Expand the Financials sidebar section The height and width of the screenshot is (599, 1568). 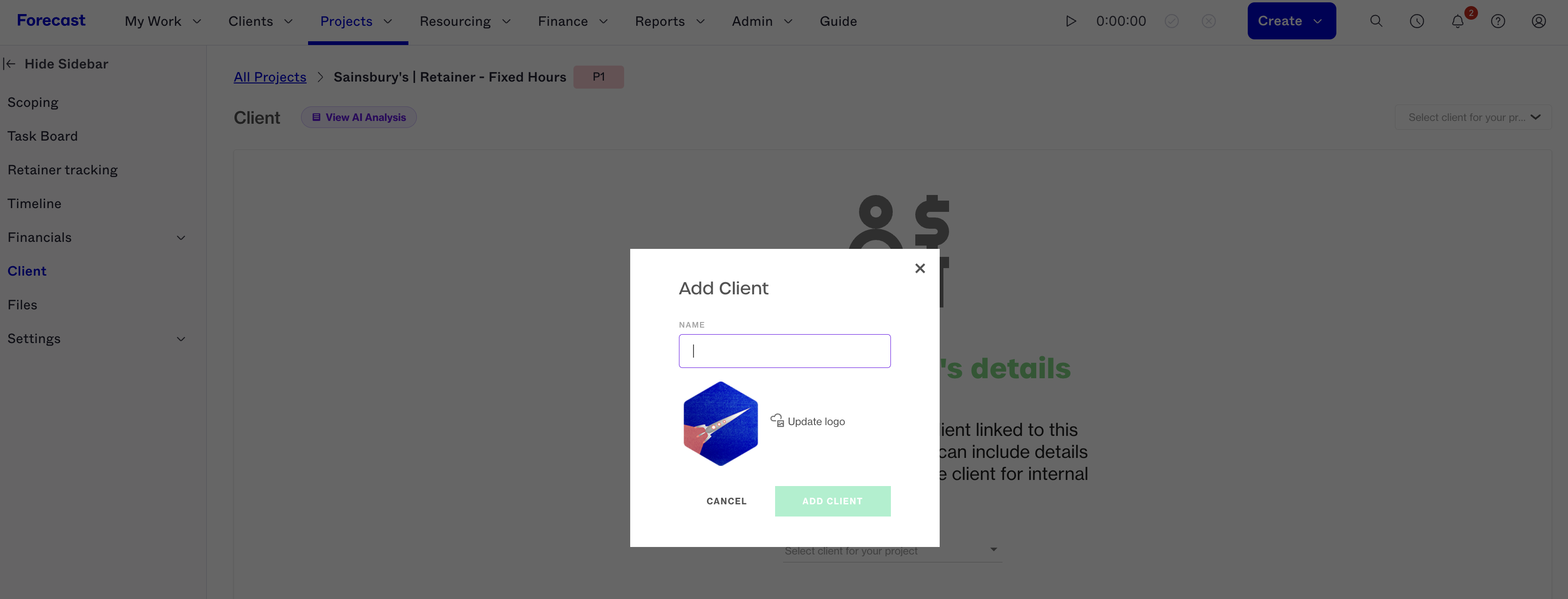181,238
